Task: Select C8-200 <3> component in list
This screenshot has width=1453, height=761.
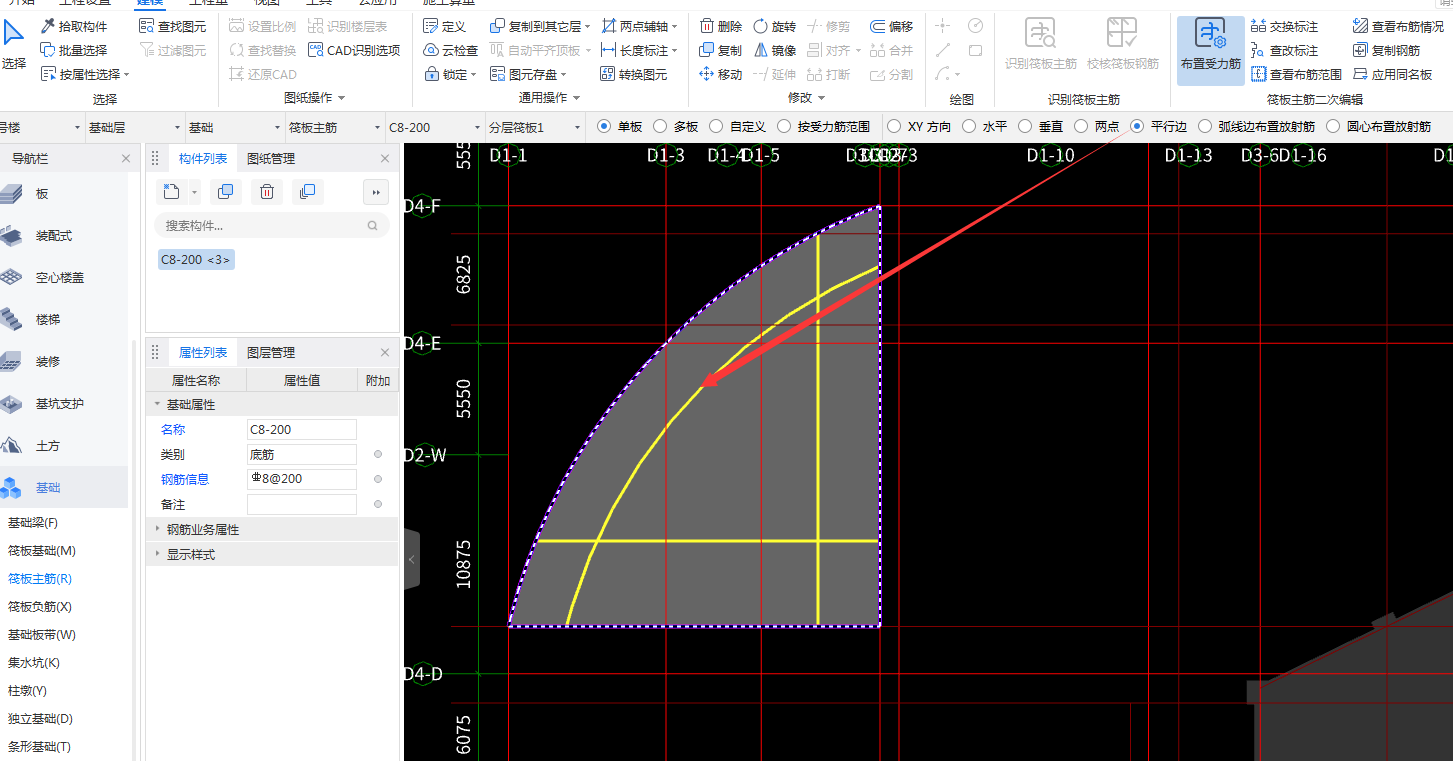Action: [x=196, y=260]
